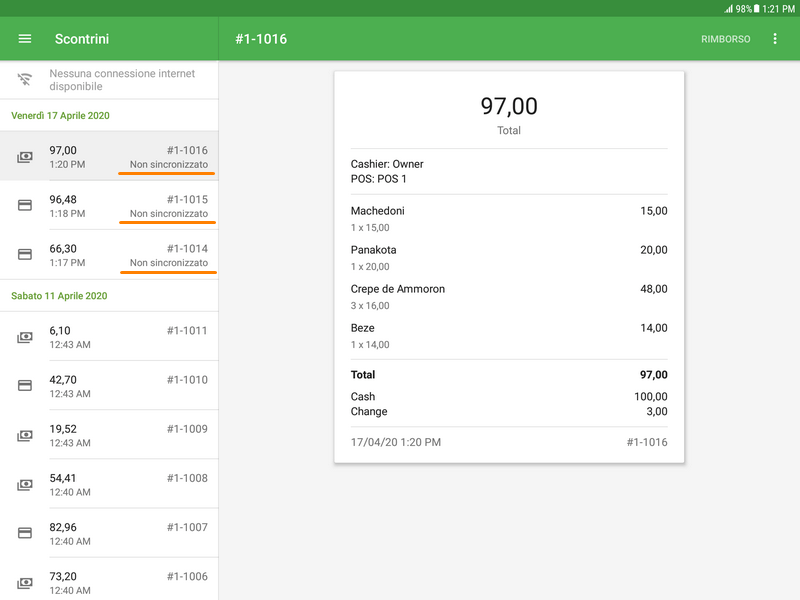Click card icon of receipt #1-1015
The height and width of the screenshot is (600, 800).
(x=25, y=205)
